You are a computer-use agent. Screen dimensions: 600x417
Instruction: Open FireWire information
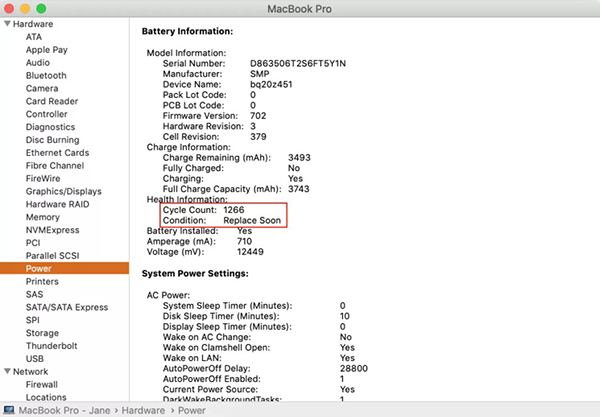tap(43, 178)
